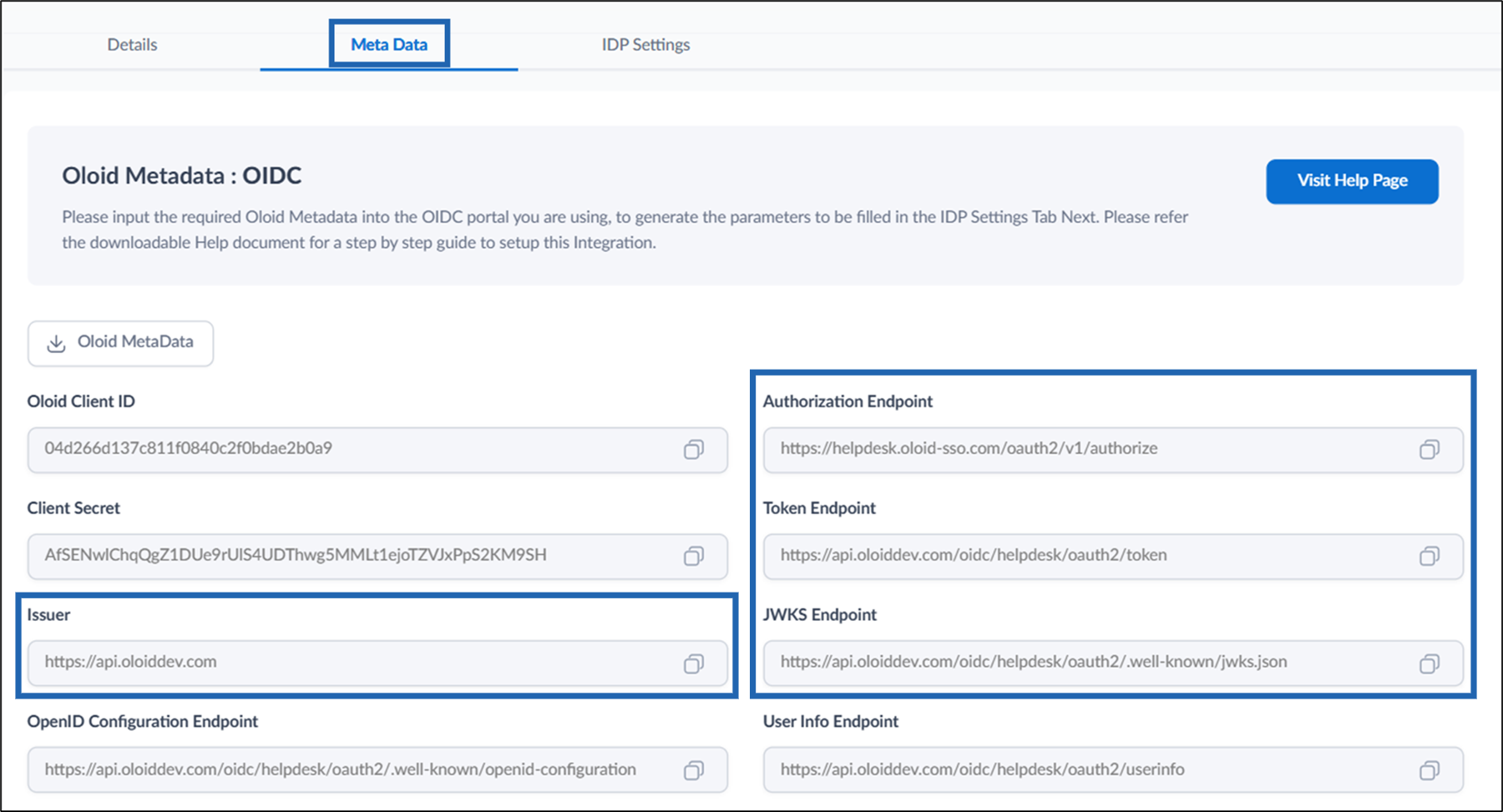Click the 'Oloid Metadata : OIDC' heading
Image resolution: width=1503 pixels, height=812 pixels.
point(182,176)
